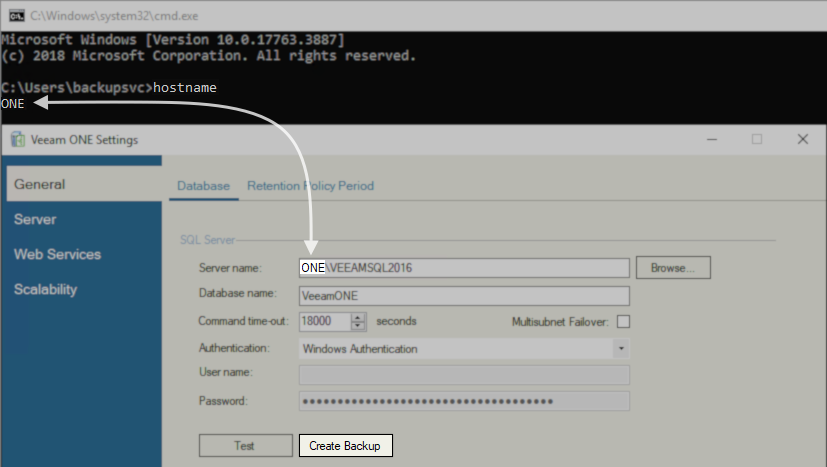Click the Create Backup button
The width and height of the screenshot is (827, 467).
click(x=345, y=446)
